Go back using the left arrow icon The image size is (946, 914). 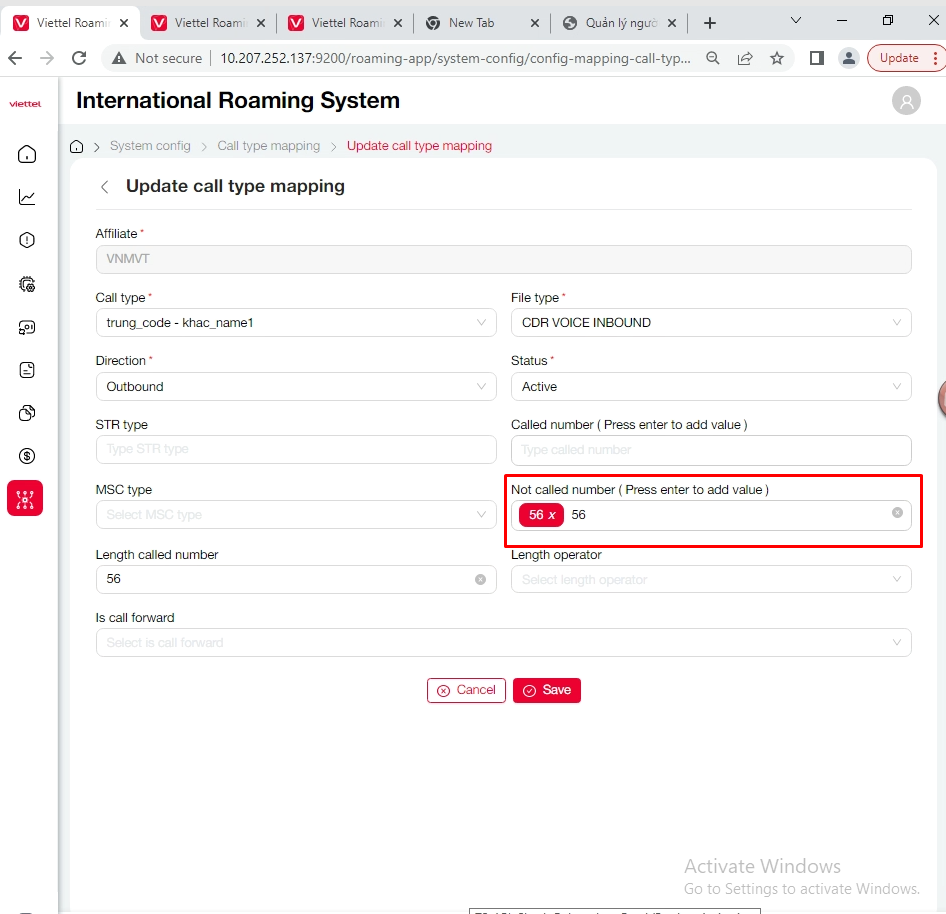coord(105,187)
